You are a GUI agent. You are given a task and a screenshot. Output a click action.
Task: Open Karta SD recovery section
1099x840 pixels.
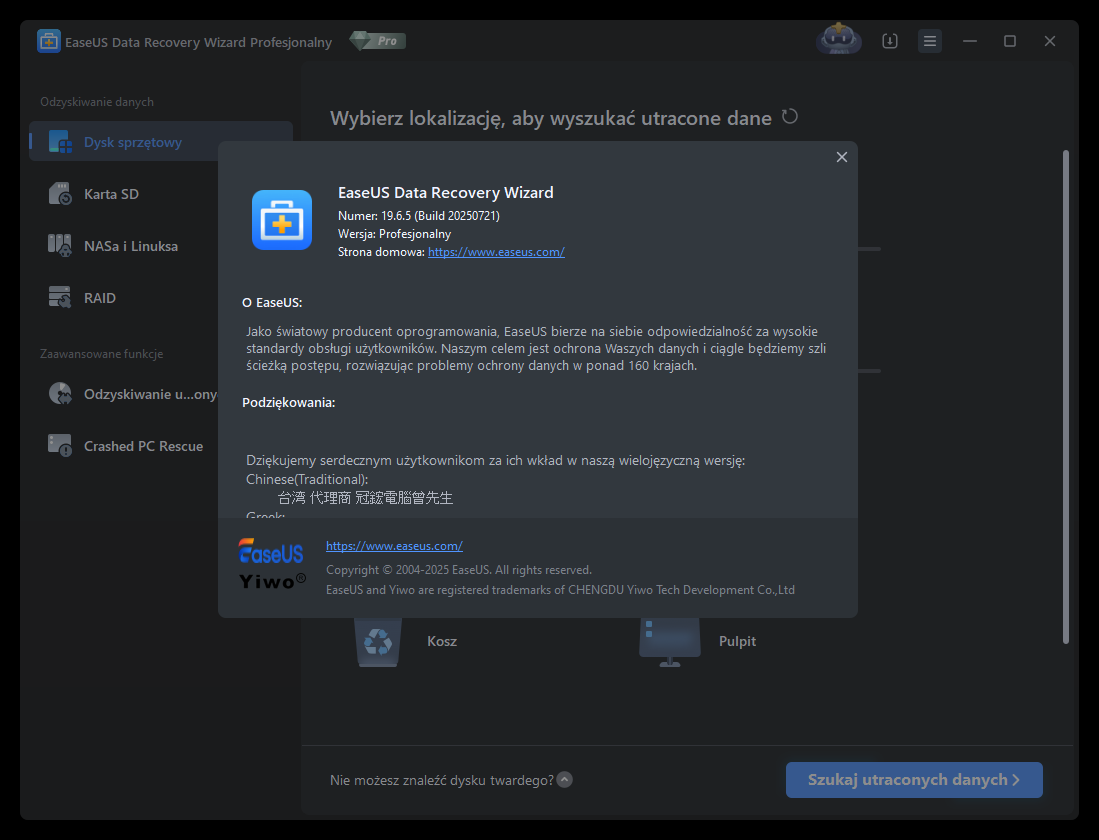point(111,194)
